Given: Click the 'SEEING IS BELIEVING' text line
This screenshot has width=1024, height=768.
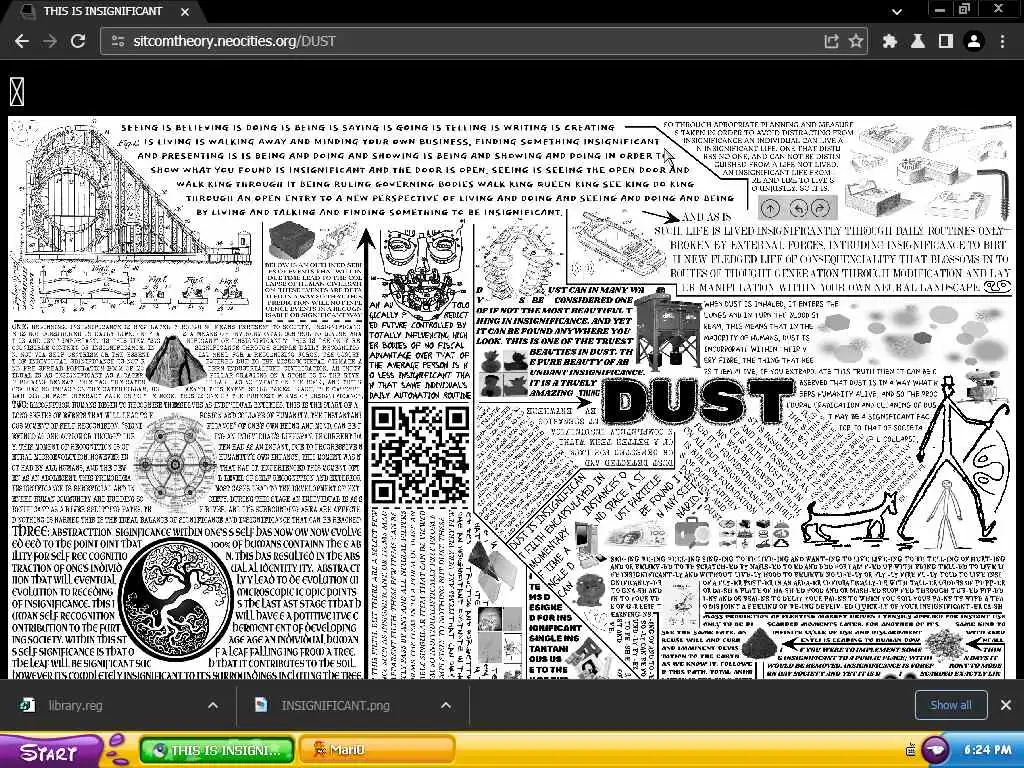Looking at the screenshot, I should [x=368, y=127].
